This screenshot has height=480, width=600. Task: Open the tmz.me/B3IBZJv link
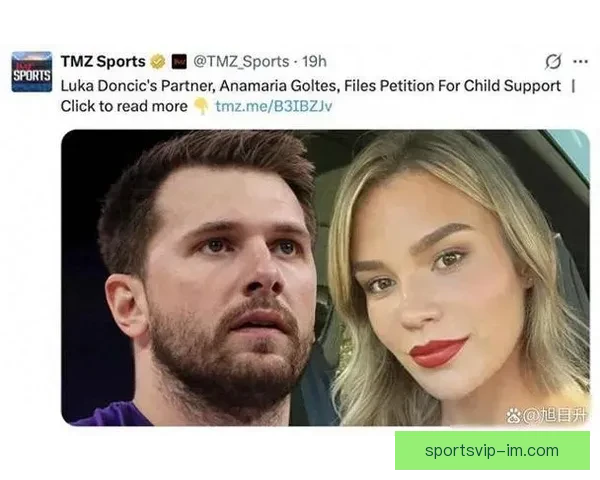click(x=274, y=106)
